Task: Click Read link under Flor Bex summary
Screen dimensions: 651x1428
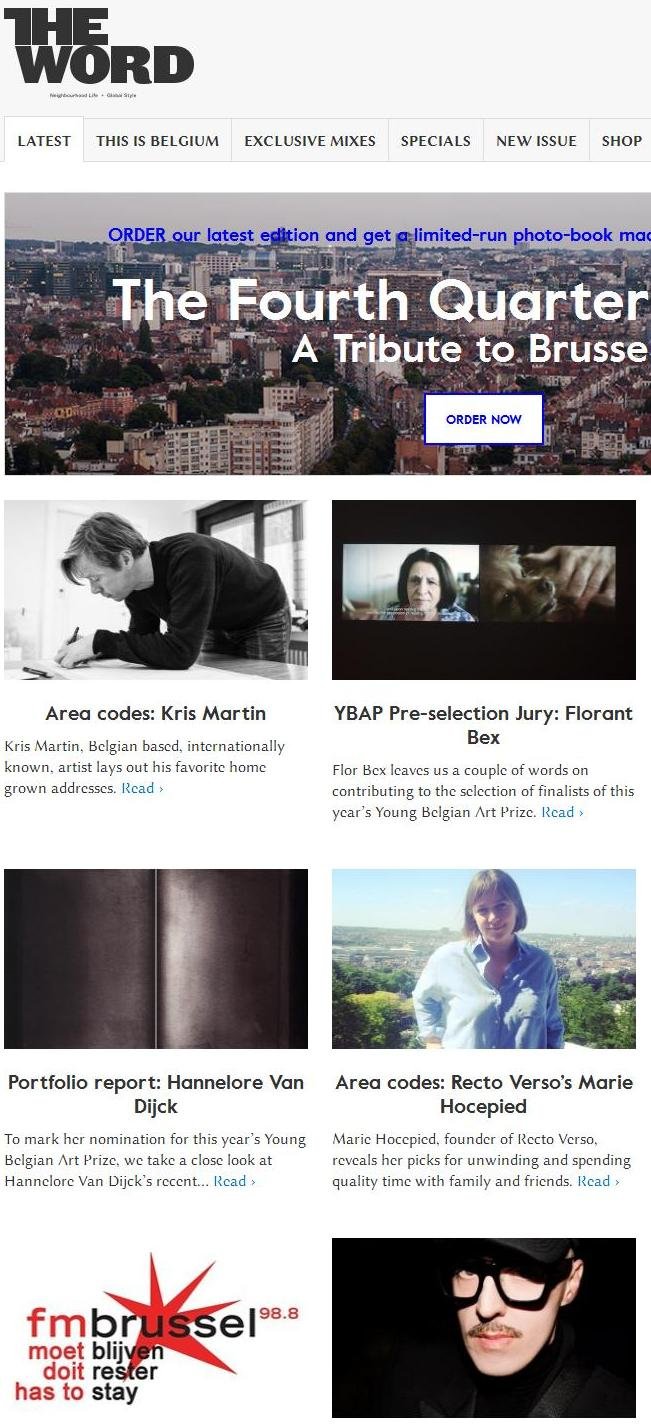Action: (562, 812)
